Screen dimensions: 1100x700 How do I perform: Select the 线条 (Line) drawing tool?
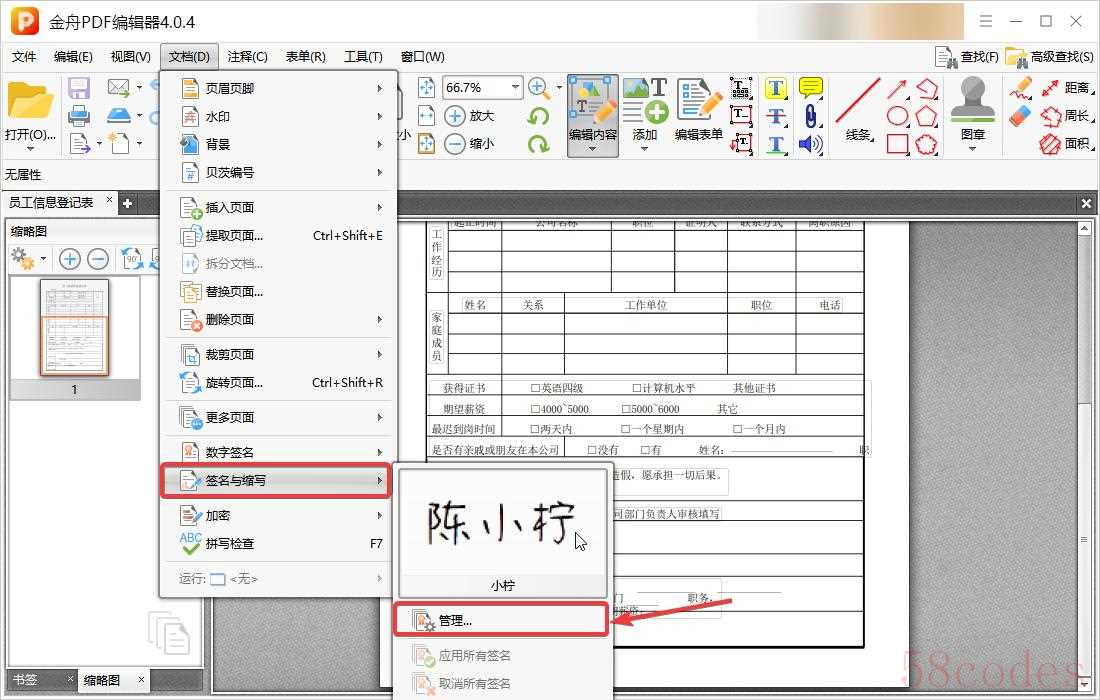(x=858, y=112)
